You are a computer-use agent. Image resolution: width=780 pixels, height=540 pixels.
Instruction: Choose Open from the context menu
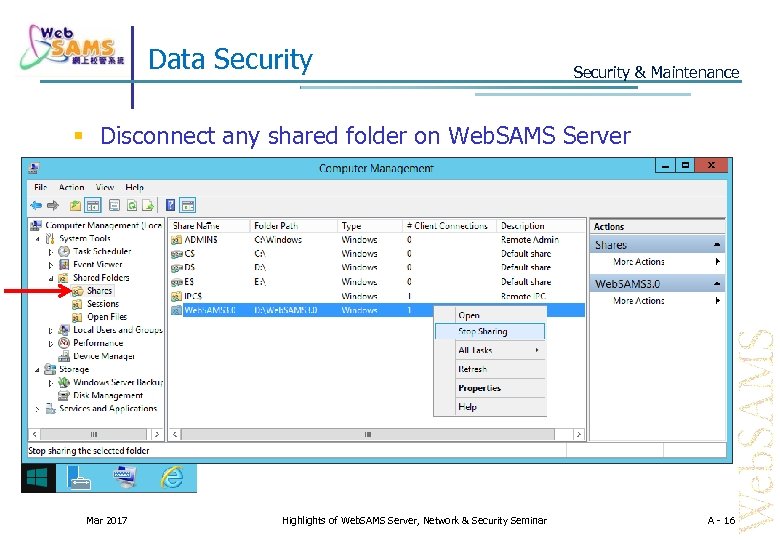point(490,315)
